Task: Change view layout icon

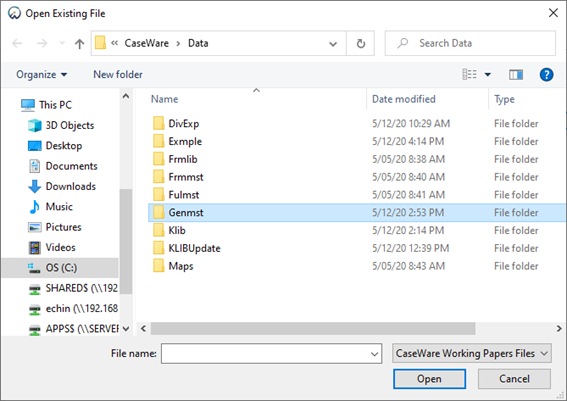Action: pyautogui.click(x=469, y=74)
